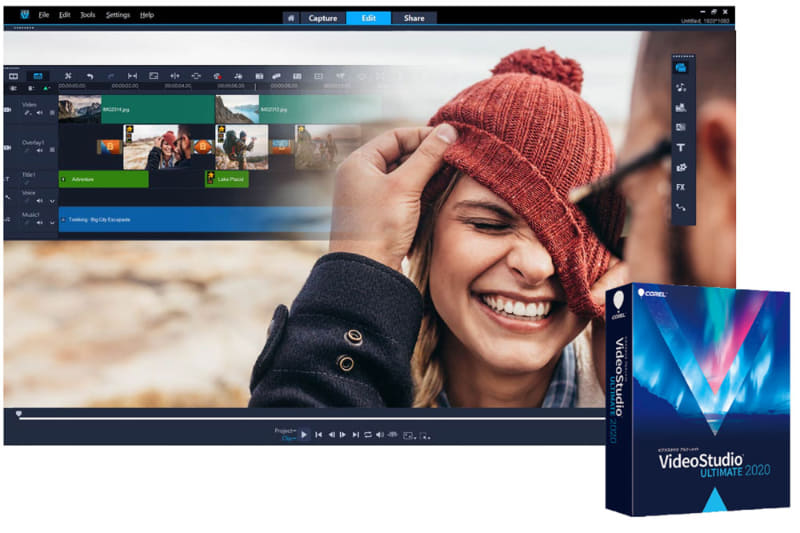The height and width of the screenshot is (533, 800).
Task: Switch to Storyboard view
Action: tap(13, 76)
